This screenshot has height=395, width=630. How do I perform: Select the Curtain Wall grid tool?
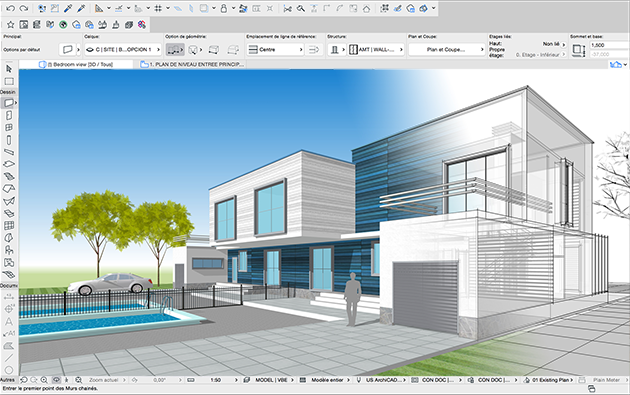[9, 225]
